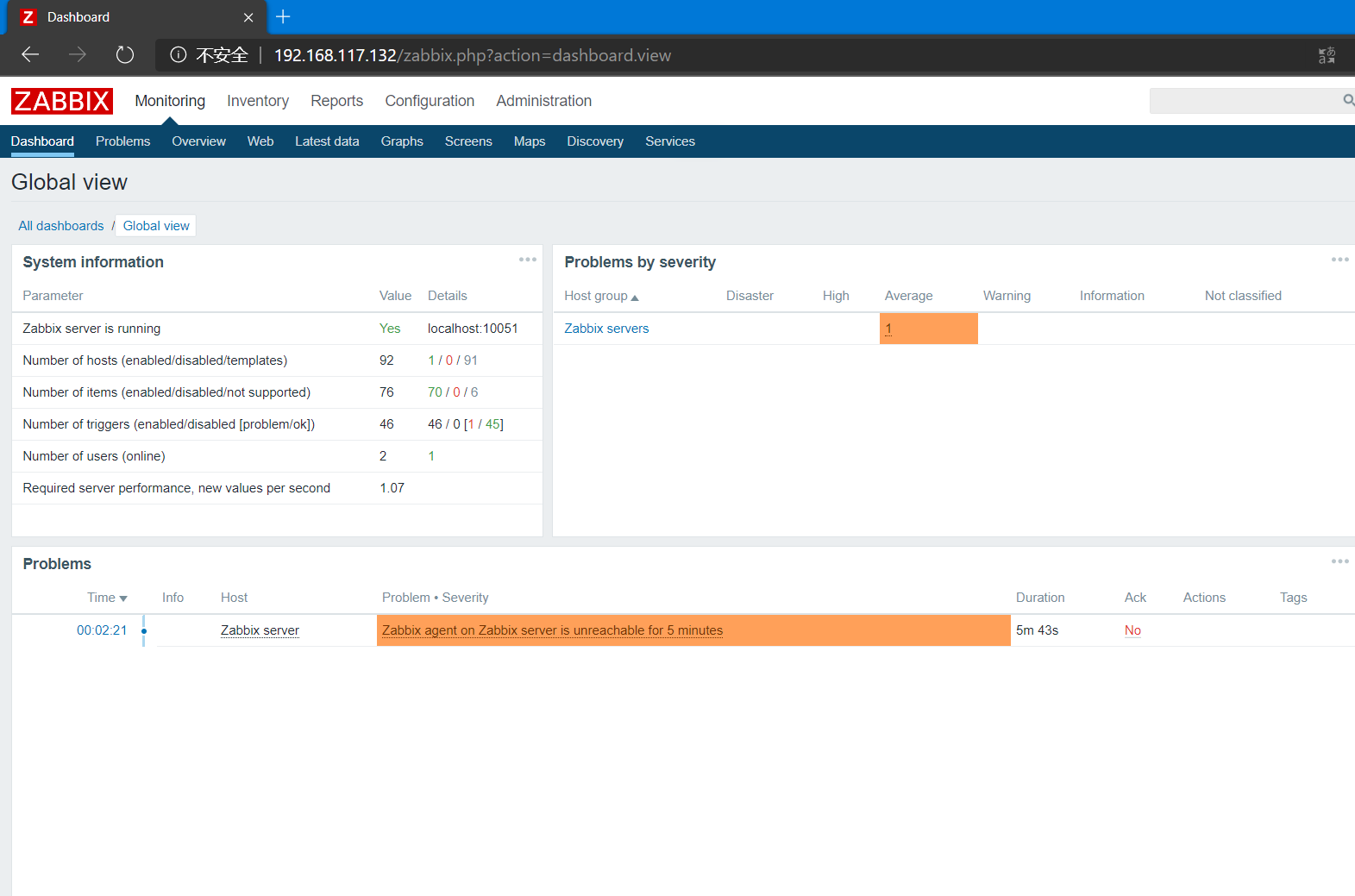Click the No acknowledge link

[x=1132, y=630]
